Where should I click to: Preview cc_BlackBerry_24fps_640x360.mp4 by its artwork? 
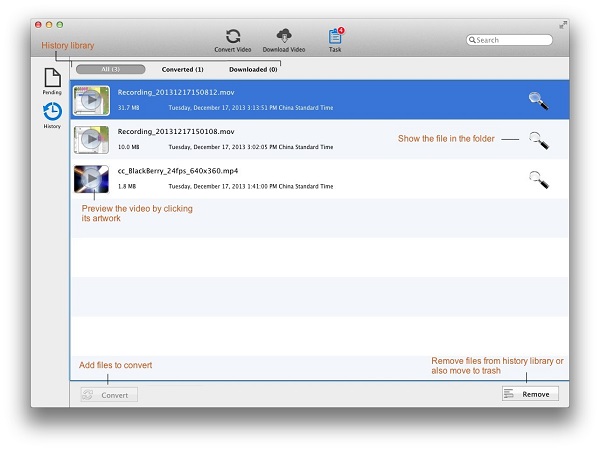click(x=91, y=179)
